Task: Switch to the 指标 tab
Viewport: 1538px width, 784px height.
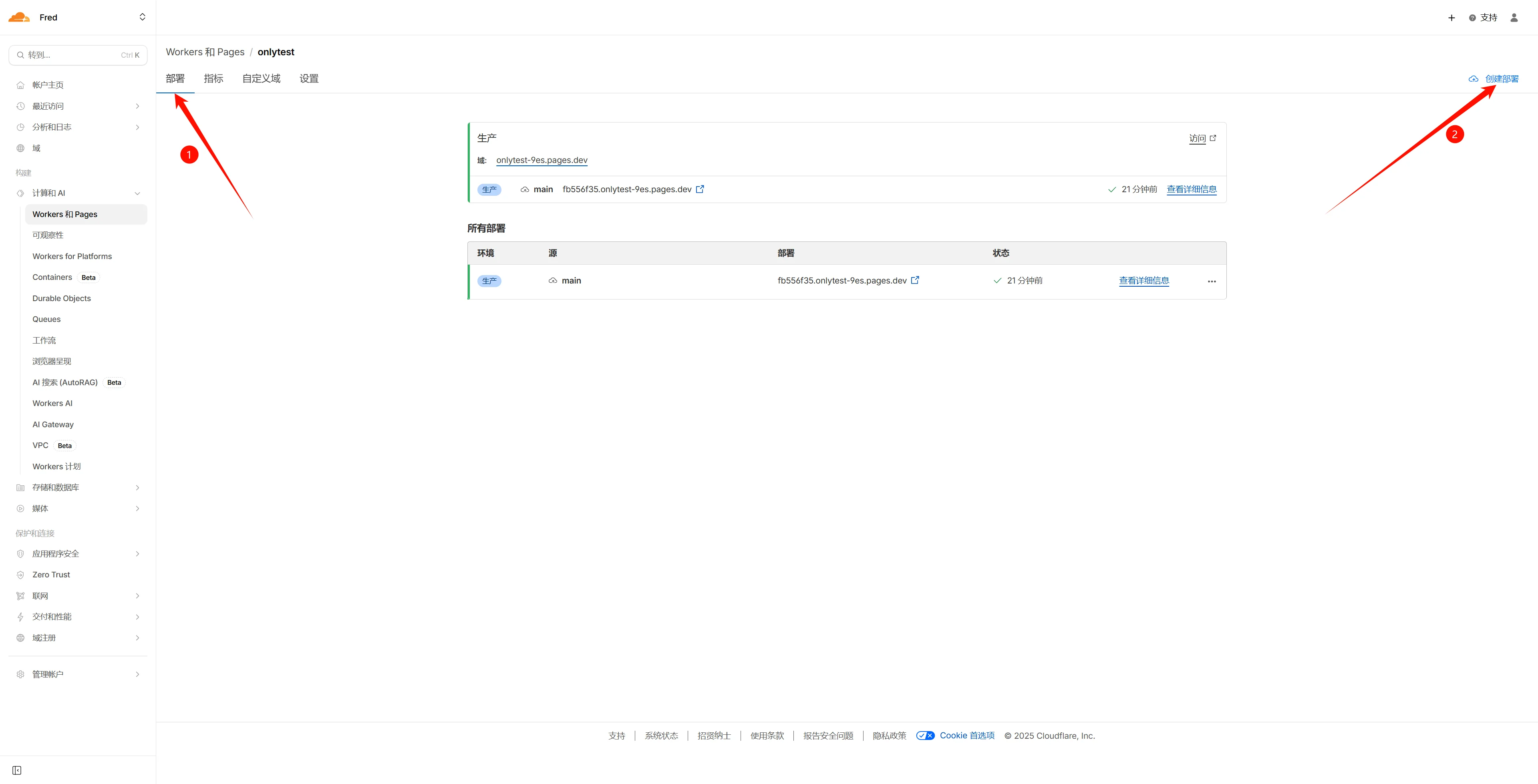Action: (213, 79)
